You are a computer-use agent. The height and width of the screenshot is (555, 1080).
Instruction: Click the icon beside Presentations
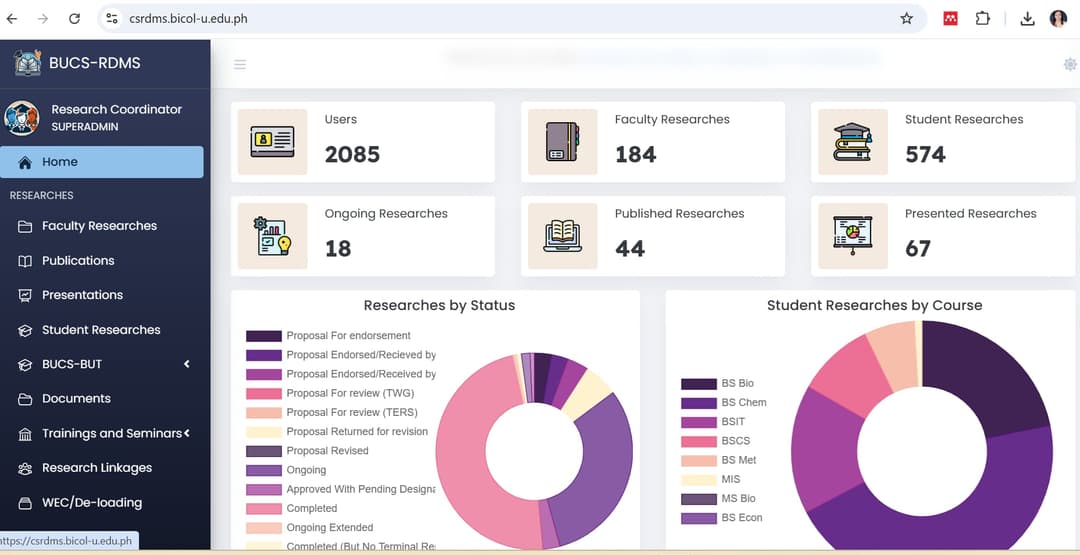[25, 295]
